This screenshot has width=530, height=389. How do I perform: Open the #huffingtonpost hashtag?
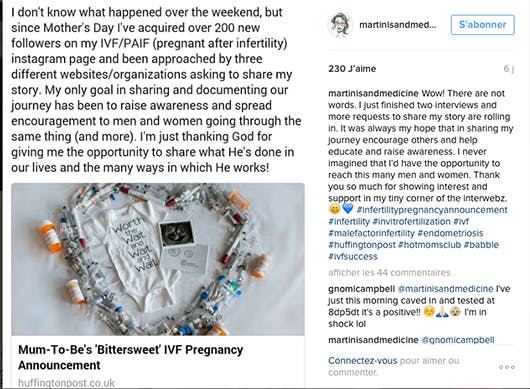click(362, 245)
